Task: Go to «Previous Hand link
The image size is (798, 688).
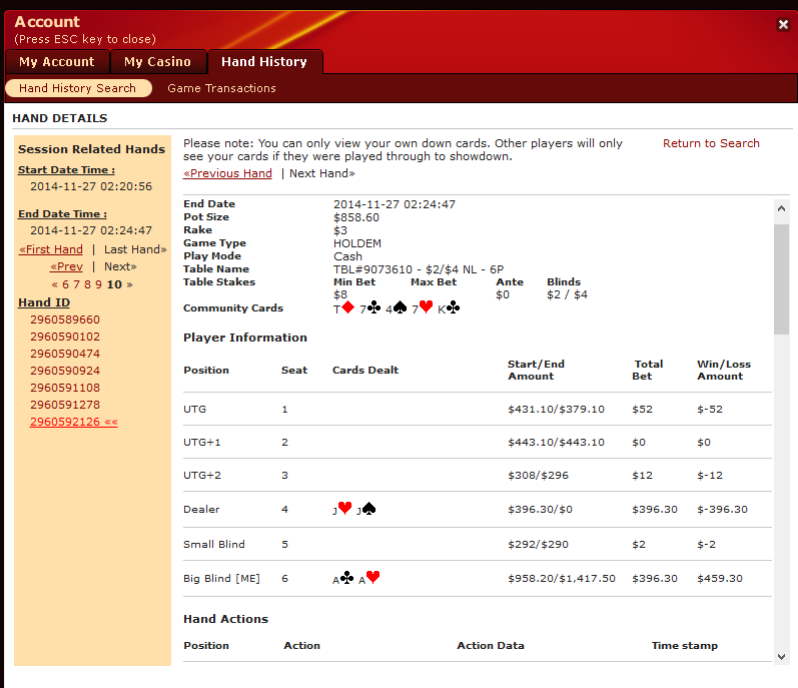Action: (227, 173)
